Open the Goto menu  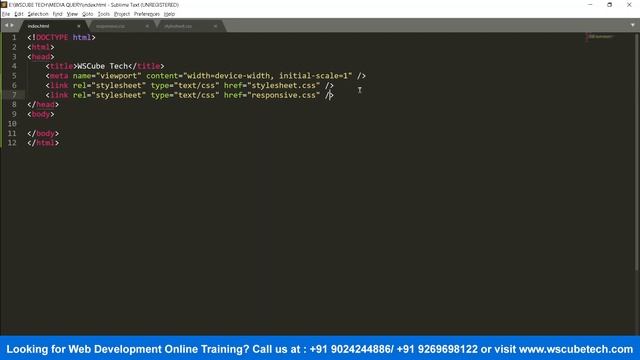(88, 14)
